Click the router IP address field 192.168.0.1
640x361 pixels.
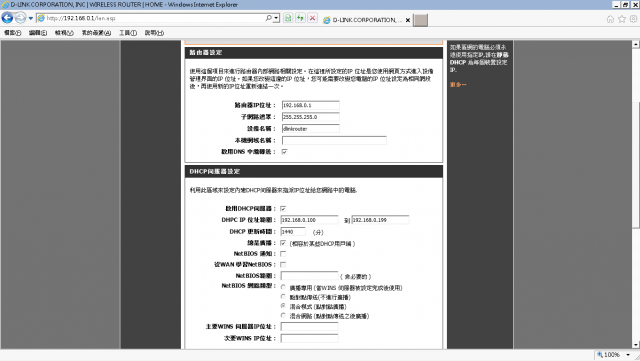pyautogui.click(x=311, y=105)
